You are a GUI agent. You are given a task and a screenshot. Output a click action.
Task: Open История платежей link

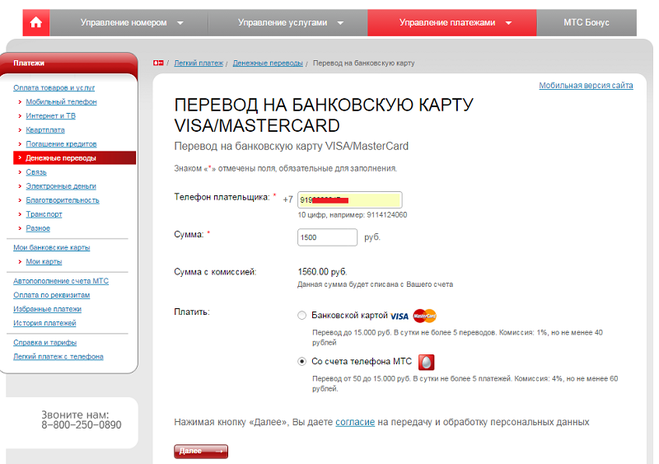click(x=45, y=323)
